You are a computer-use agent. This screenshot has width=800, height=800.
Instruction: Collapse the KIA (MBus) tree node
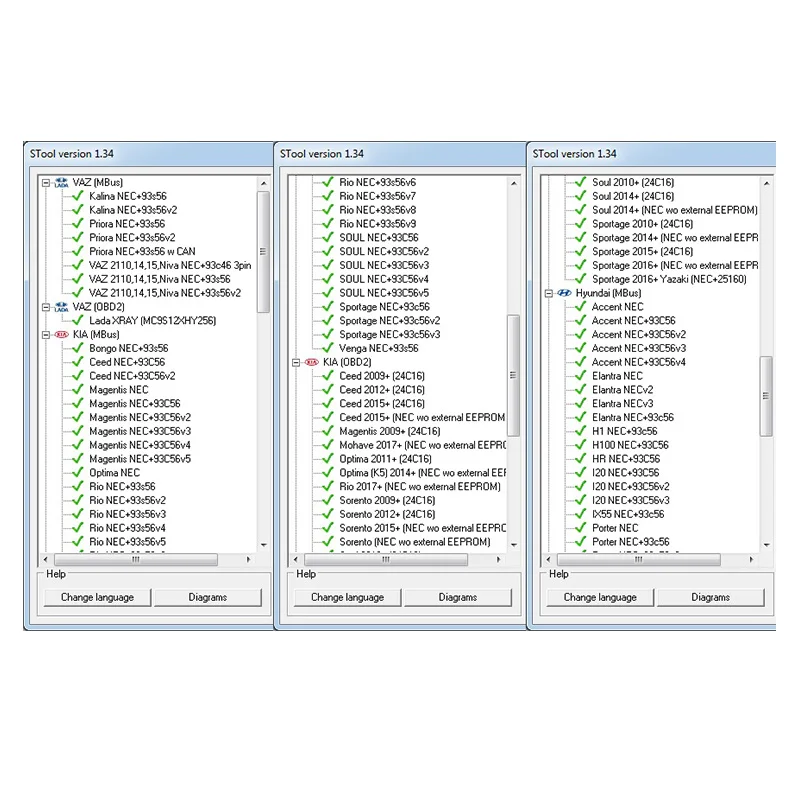pos(46,335)
